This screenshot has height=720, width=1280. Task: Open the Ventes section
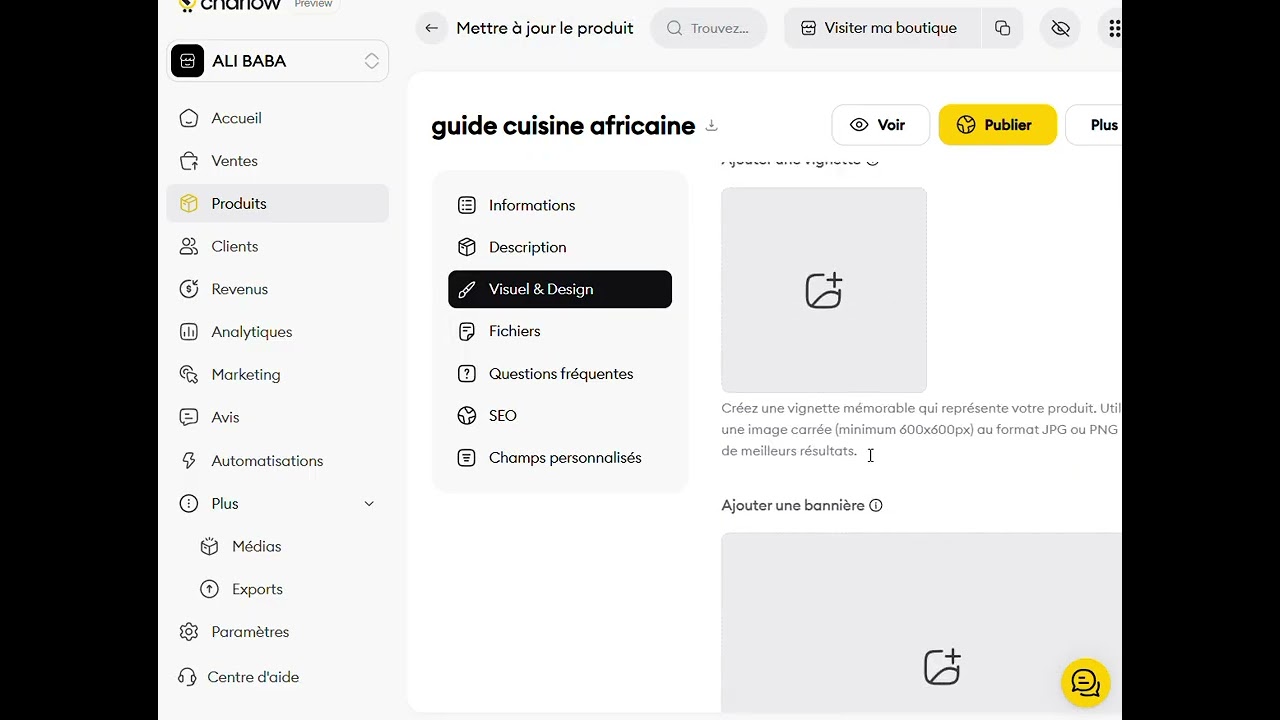pos(278,161)
